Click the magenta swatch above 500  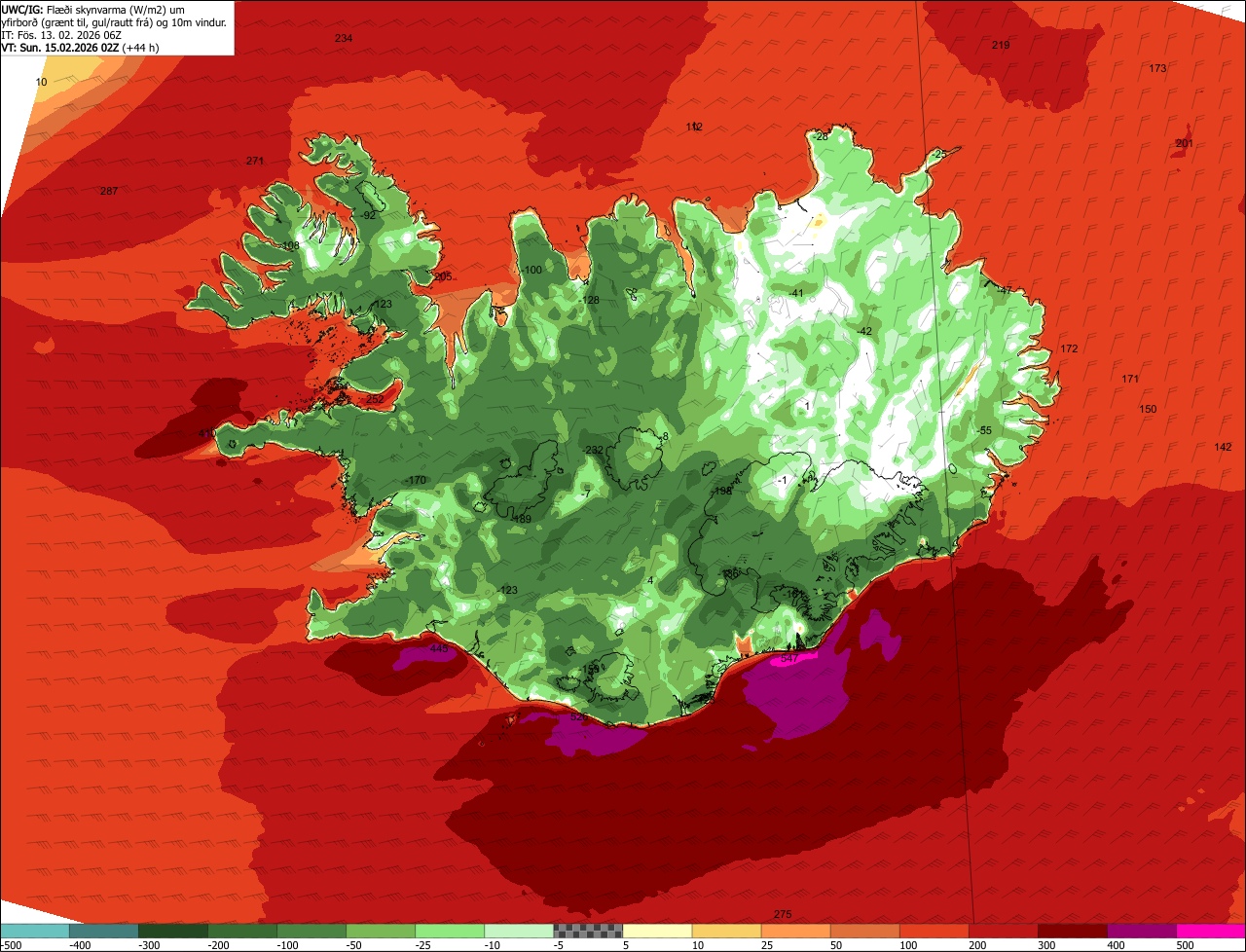(1211, 931)
